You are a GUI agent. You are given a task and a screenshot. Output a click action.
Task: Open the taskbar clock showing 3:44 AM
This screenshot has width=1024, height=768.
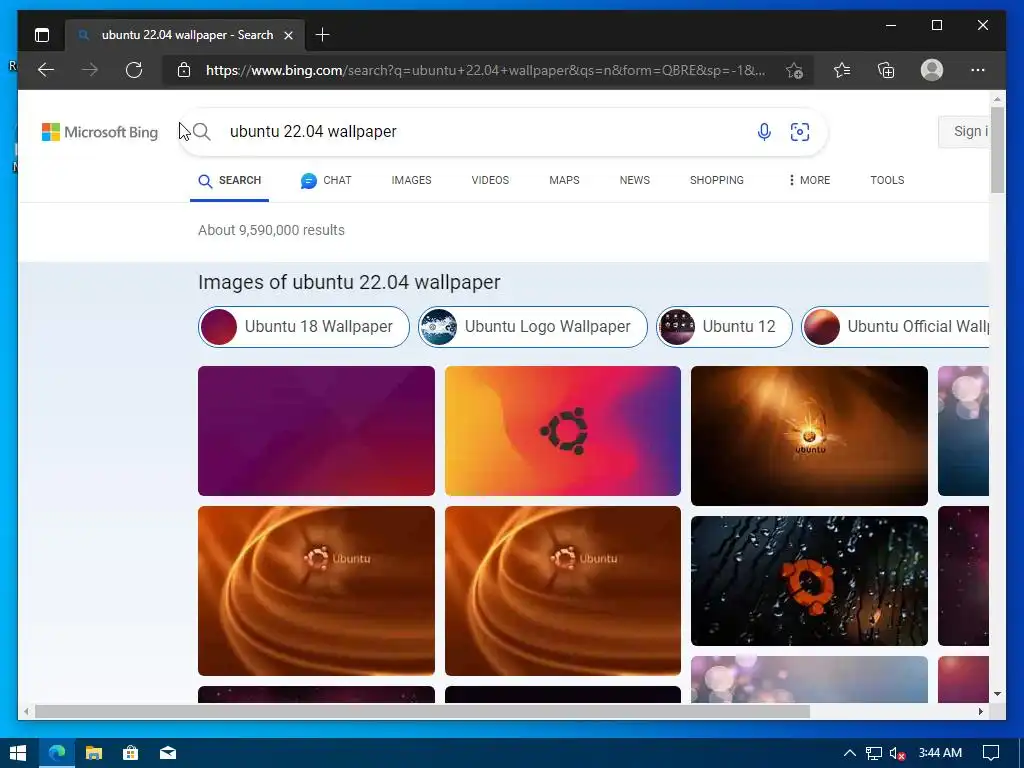click(940, 753)
